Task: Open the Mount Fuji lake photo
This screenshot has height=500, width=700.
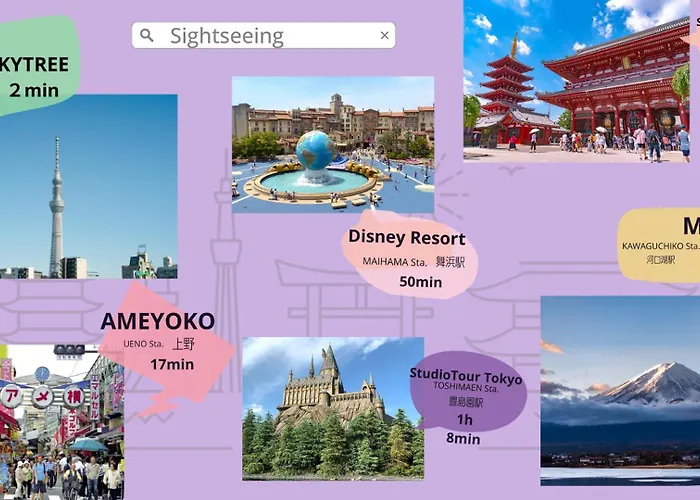Action: click(x=620, y=391)
